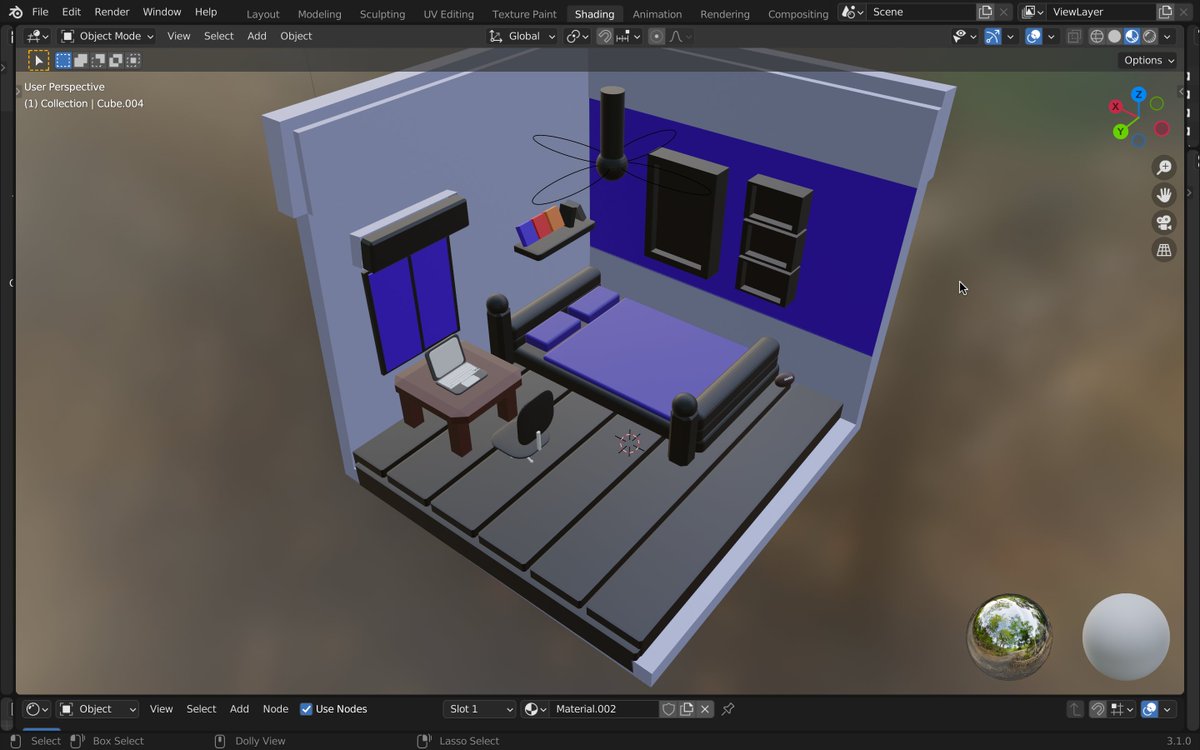Image resolution: width=1200 pixels, height=750 pixels.
Task: Set selection mode to invert
Action: (115, 60)
